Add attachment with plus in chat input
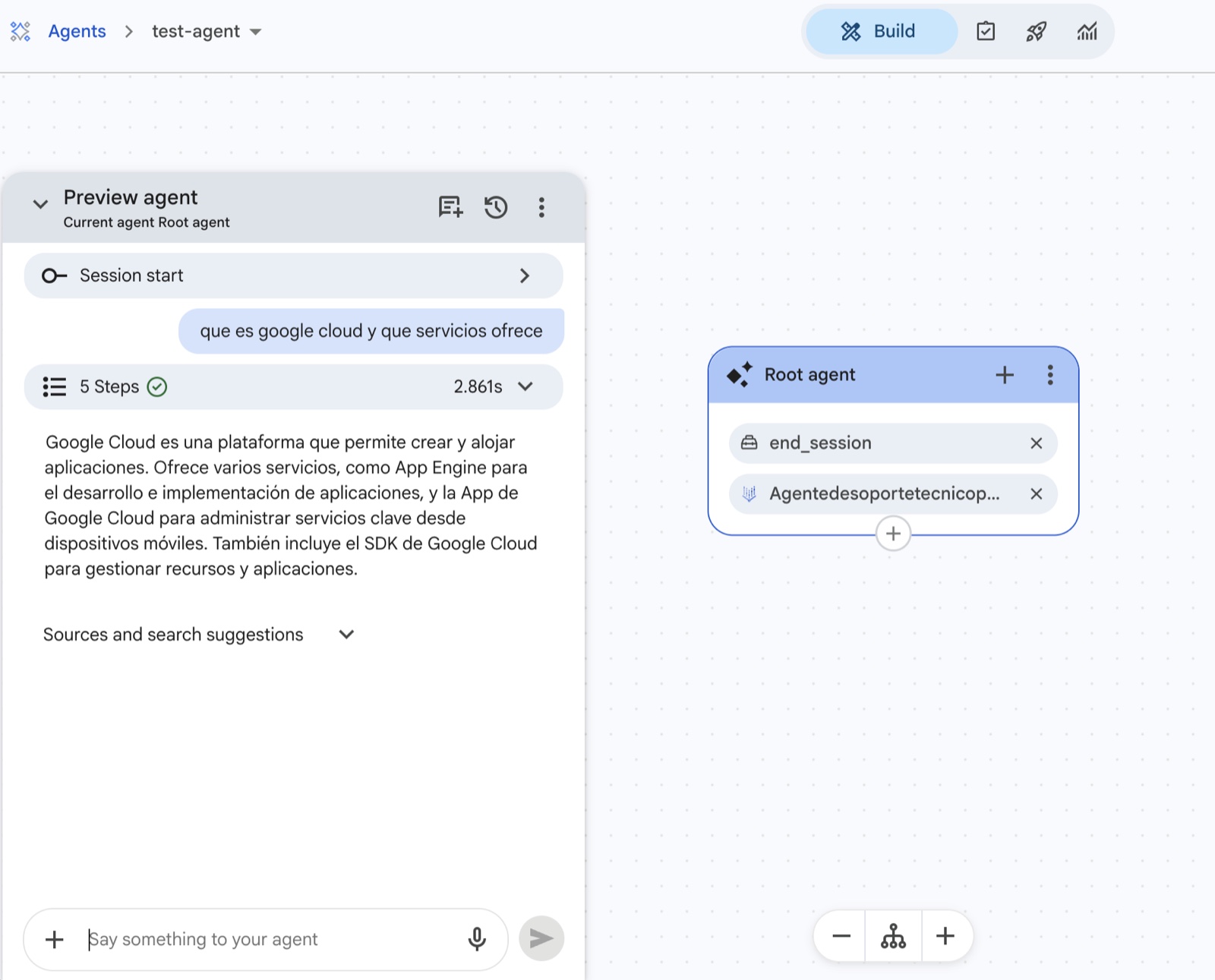The height and width of the screenshot is (980, 1215). (x=55, y=940)
